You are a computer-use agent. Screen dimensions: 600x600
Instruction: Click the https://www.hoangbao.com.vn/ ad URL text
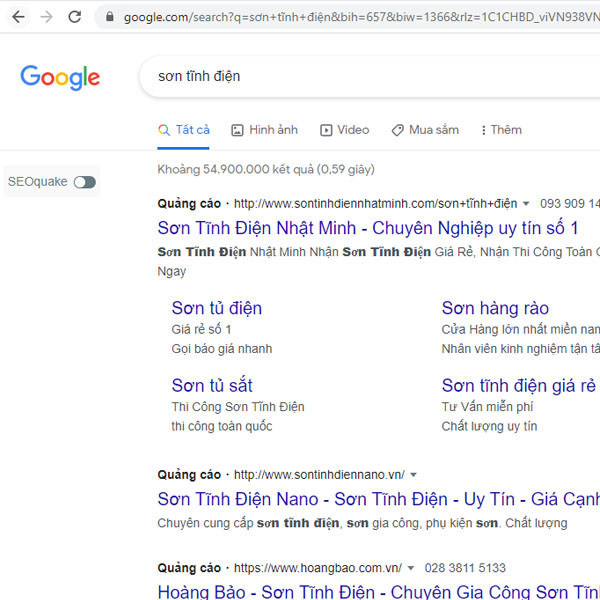318,568
